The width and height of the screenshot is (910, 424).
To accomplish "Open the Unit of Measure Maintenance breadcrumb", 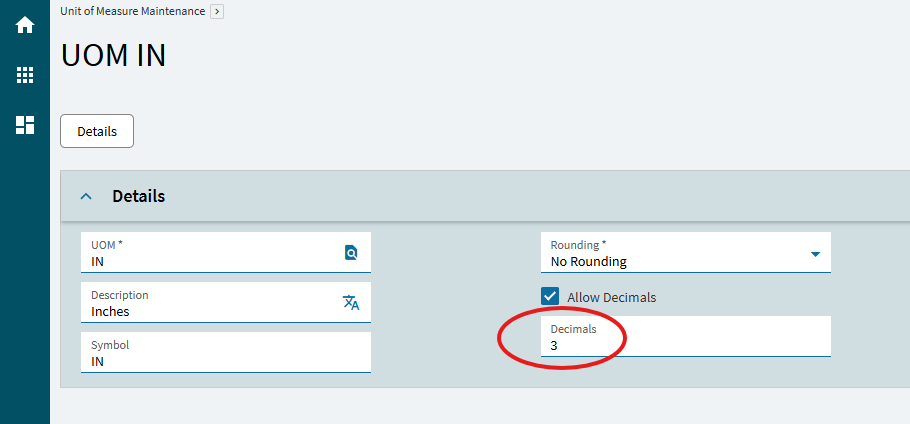I will coord(132,12).
